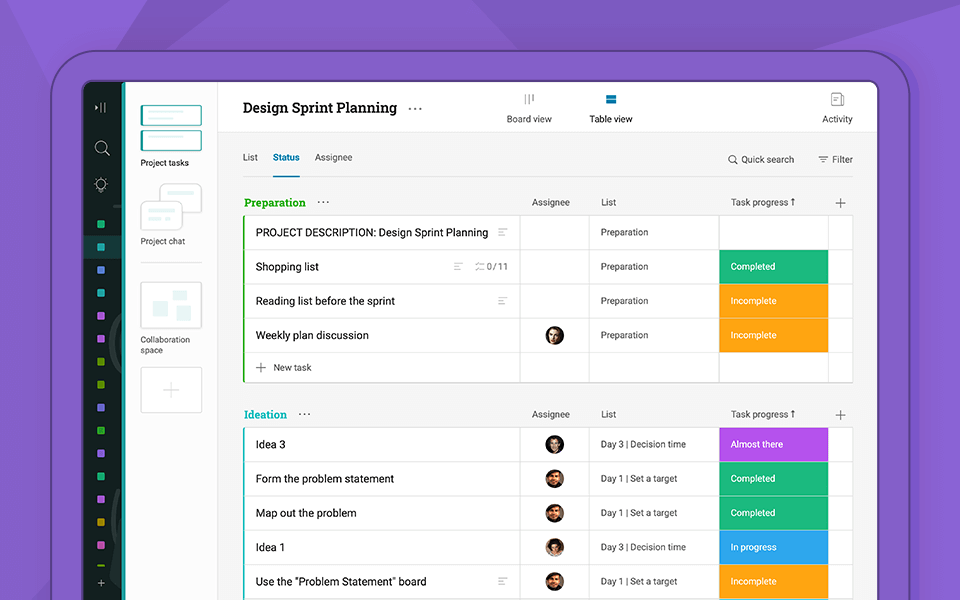The height and width of the screenshot is (600, 960).
Task: Click Day 3 | Decision time for Idea 3
Action: click(643, 444)
